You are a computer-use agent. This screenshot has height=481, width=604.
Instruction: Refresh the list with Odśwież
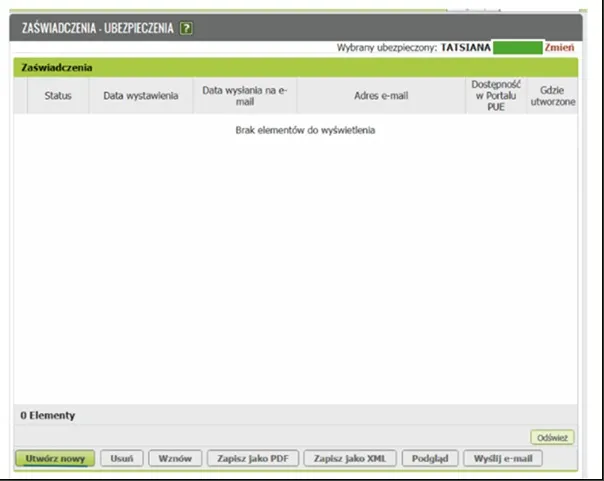point(552,437)
